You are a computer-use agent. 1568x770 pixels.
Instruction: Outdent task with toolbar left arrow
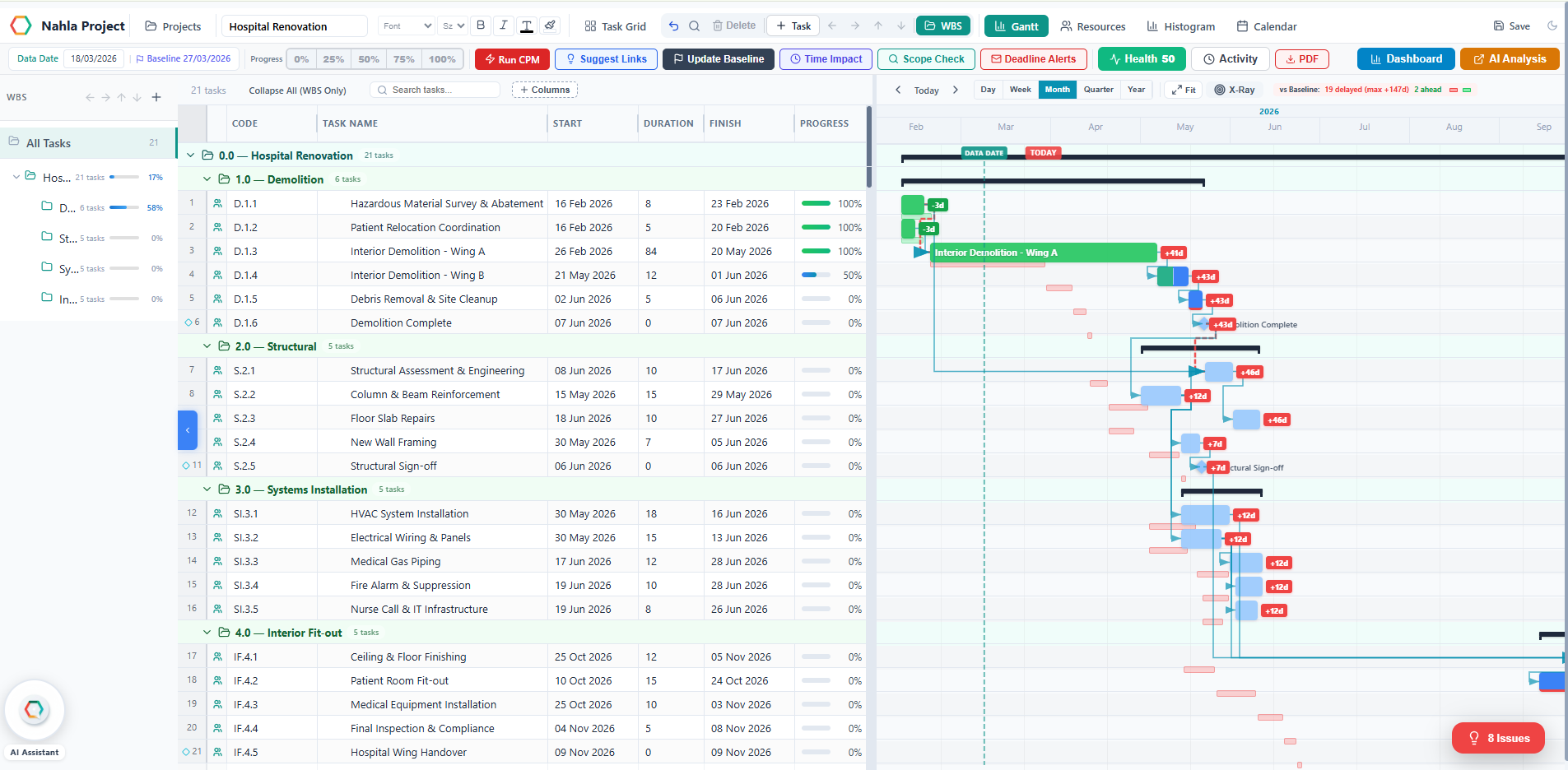(832, 26)
